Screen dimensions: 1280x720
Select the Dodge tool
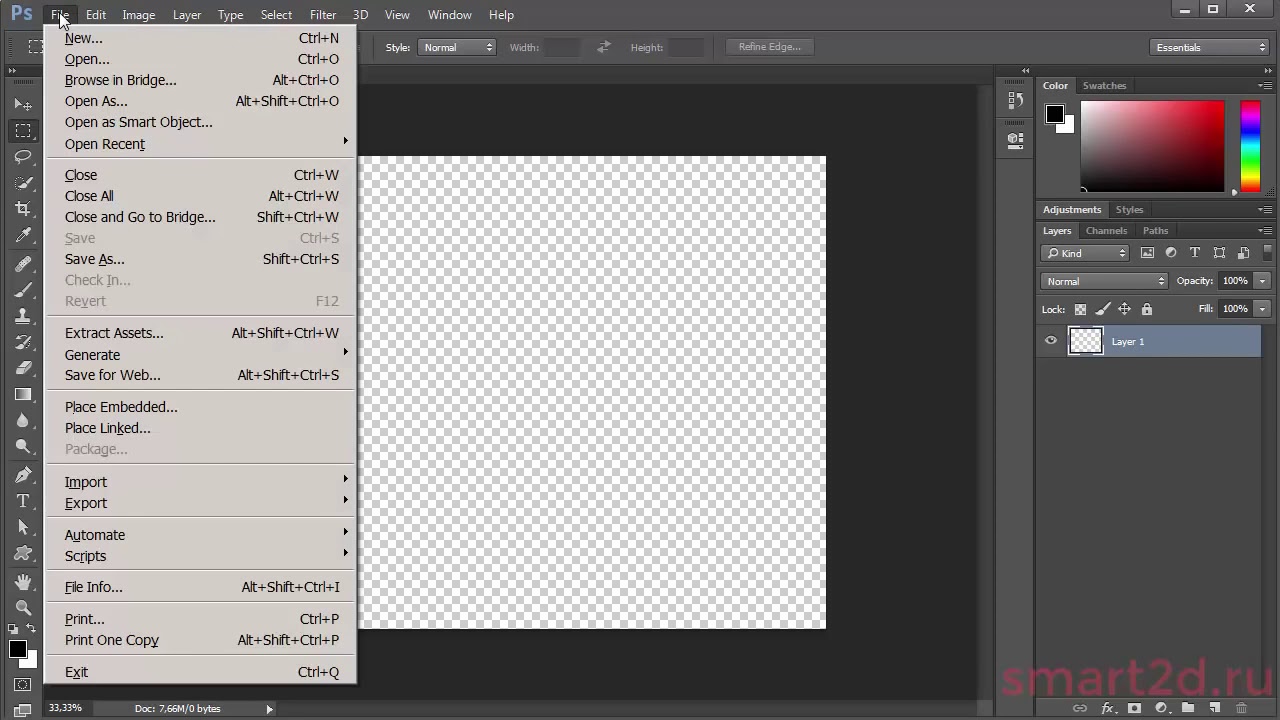23,446
